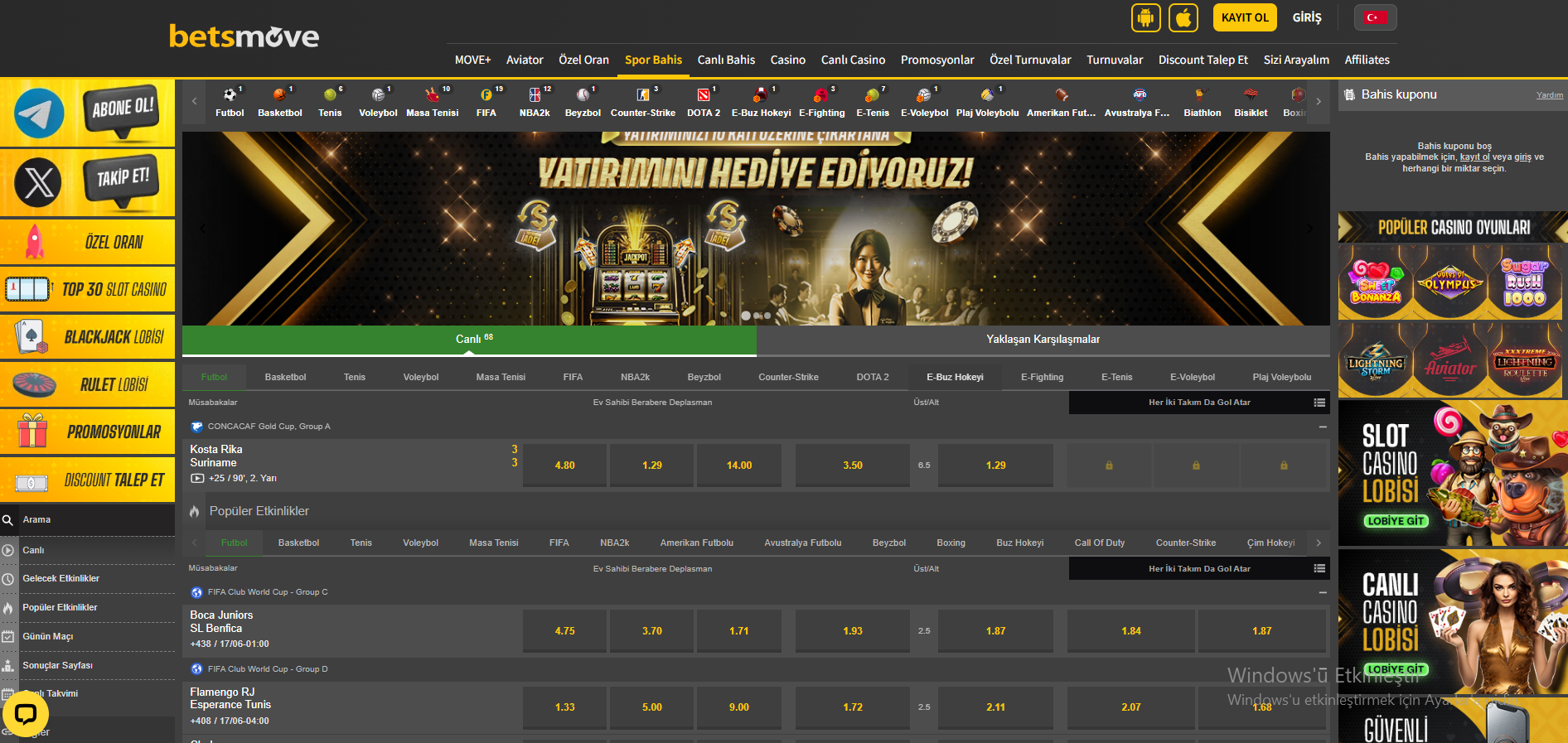The height and width of the screenshot is (743, 1568).
Task: Open the live stream icon for Kosta Rika match
Action: pyautogui.click(x=197, y=479)
